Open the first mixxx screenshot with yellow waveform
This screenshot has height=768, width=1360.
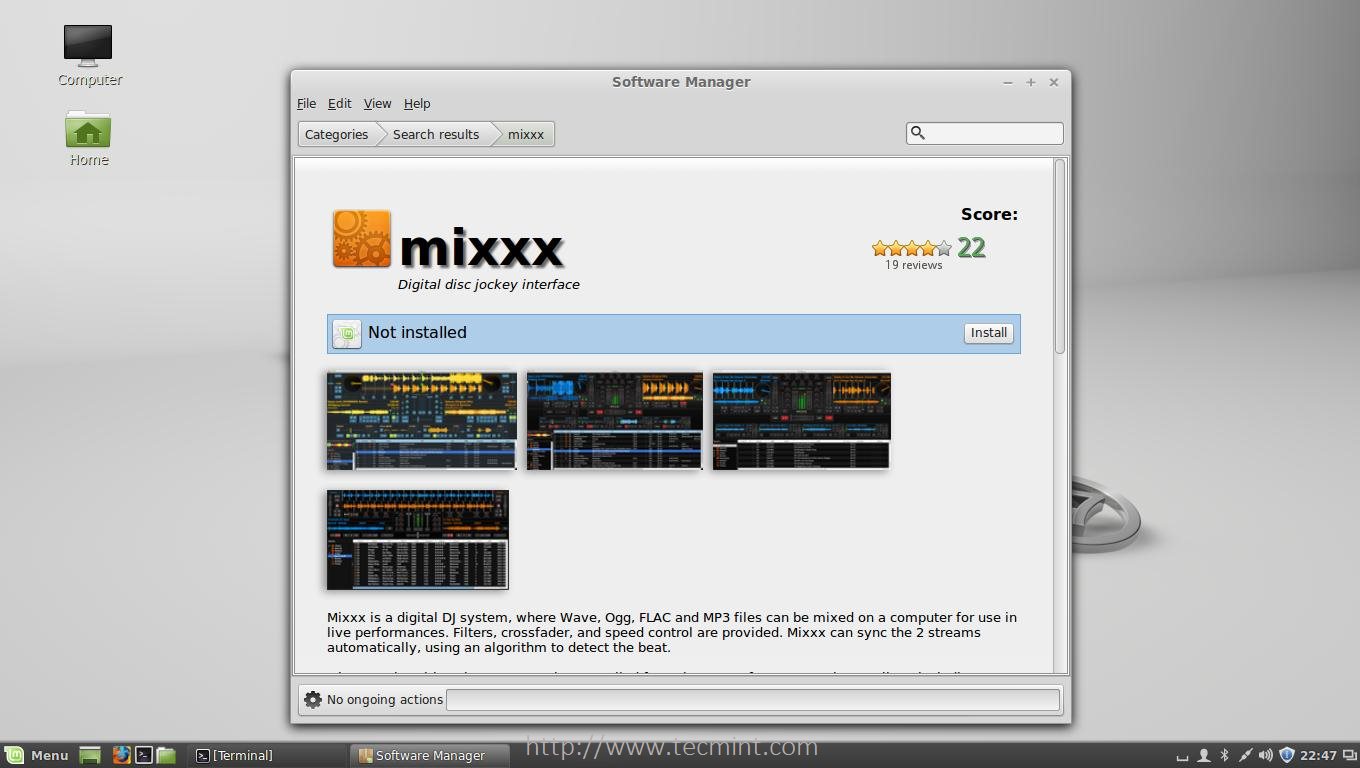click(421, 421)
